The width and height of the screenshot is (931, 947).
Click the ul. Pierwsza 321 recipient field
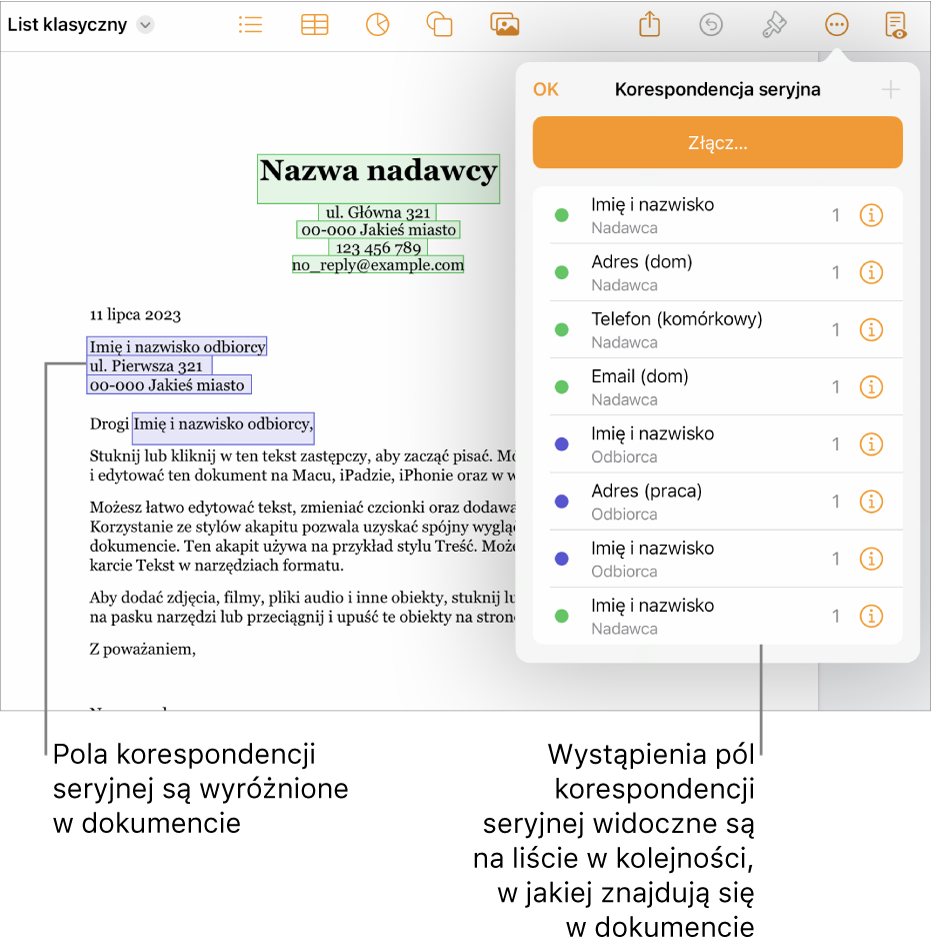(149, 365)
